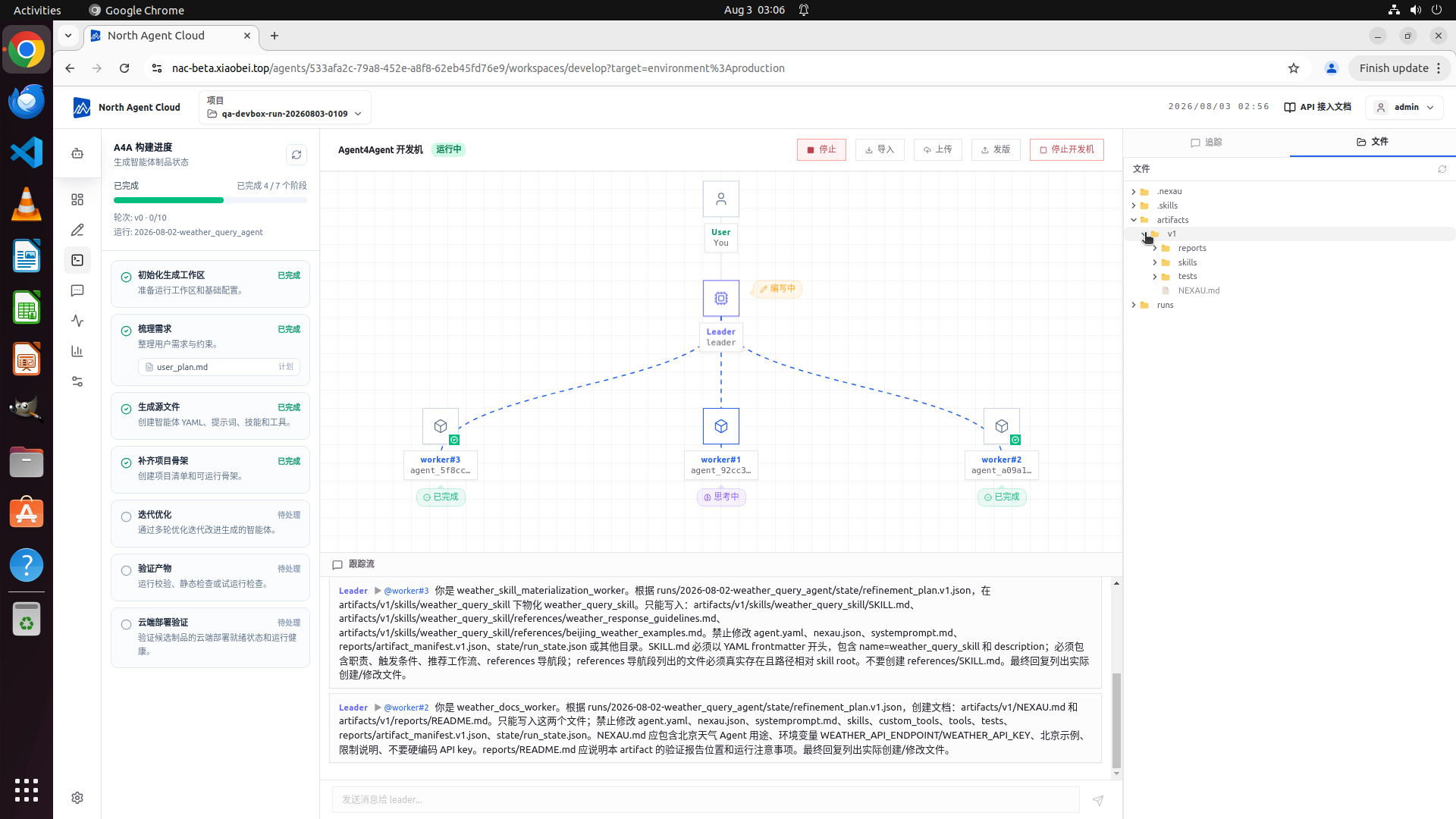Open the chat icon in left sidebar
Viewport: 1456px width, 819px height.
77,290
